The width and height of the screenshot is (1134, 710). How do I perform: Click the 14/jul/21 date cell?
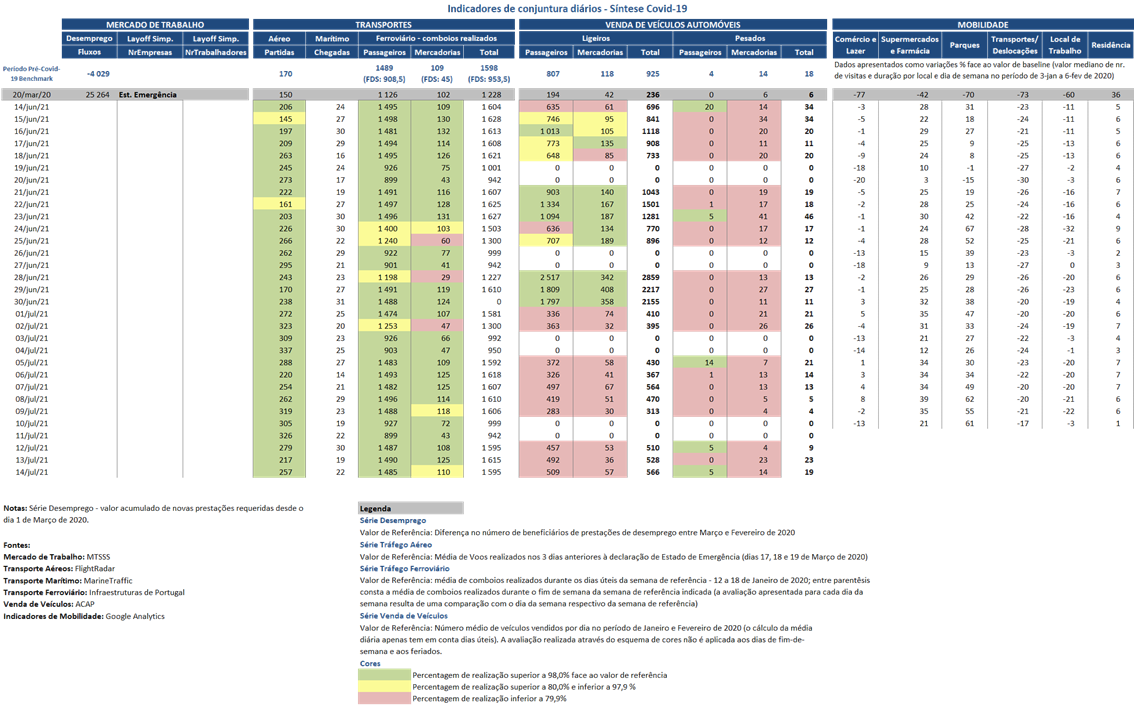(x=32, y=472)
